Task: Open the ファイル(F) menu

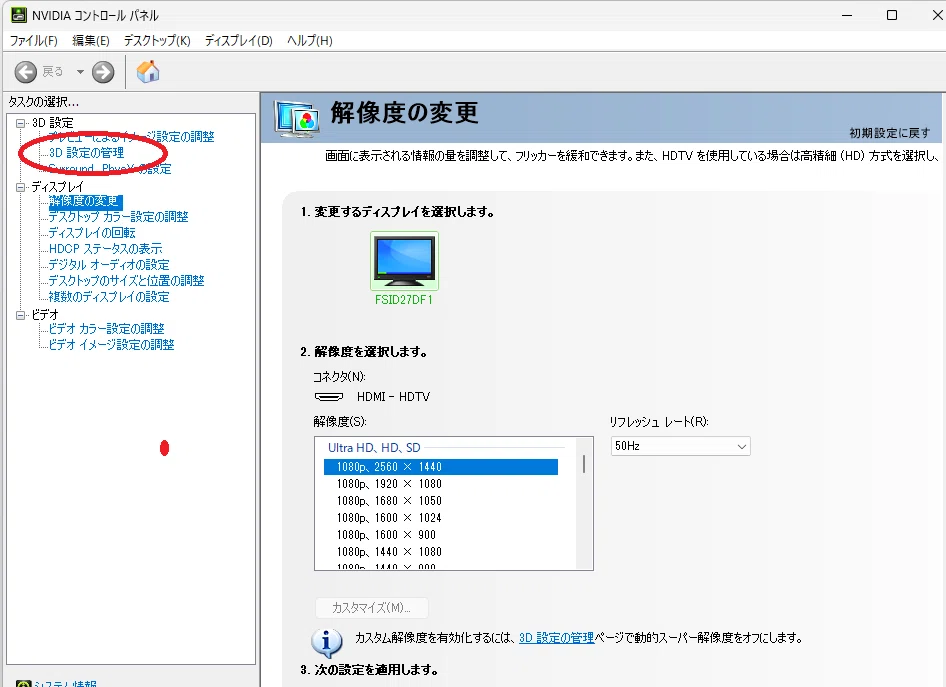Action: pos(34,40)
